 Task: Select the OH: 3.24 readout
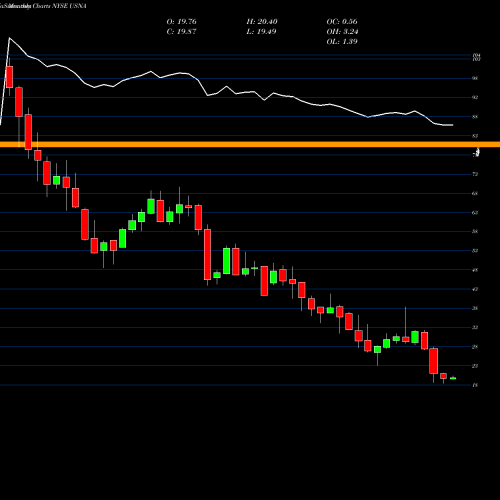point(342,32)
